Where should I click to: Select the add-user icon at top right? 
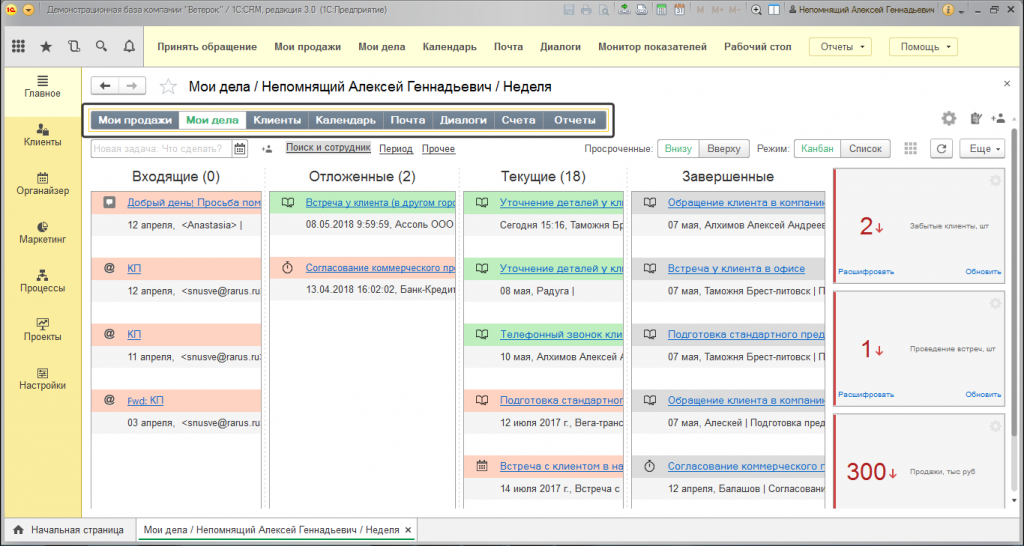pyautogui.click(x=997, y=118)
